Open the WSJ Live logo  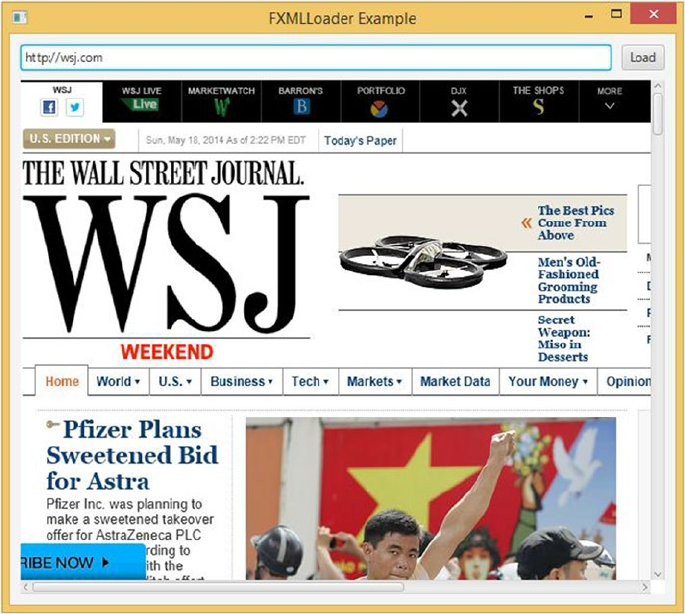[x=141, y=105]
